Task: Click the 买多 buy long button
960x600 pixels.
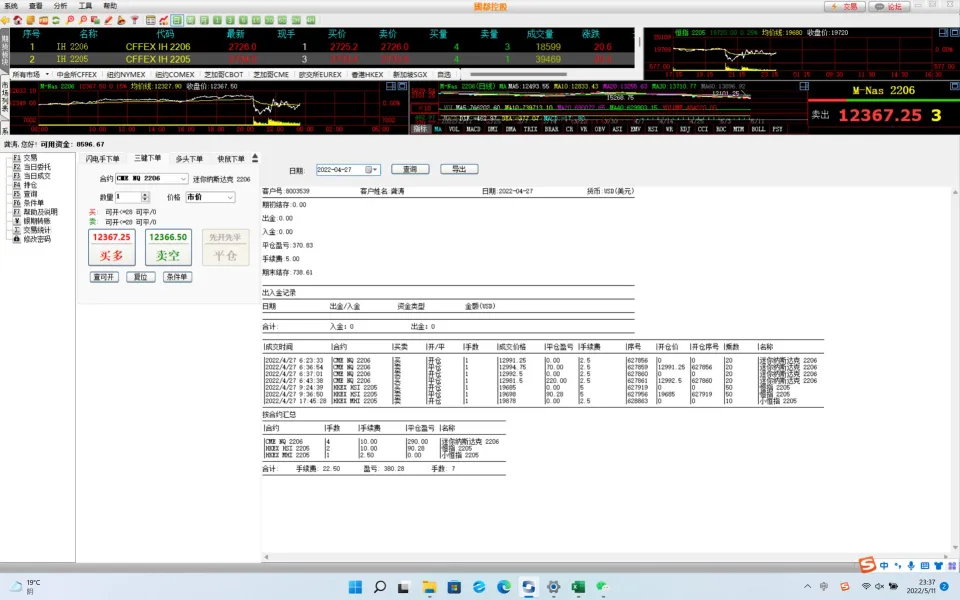Action: click(x=111, y=247)
